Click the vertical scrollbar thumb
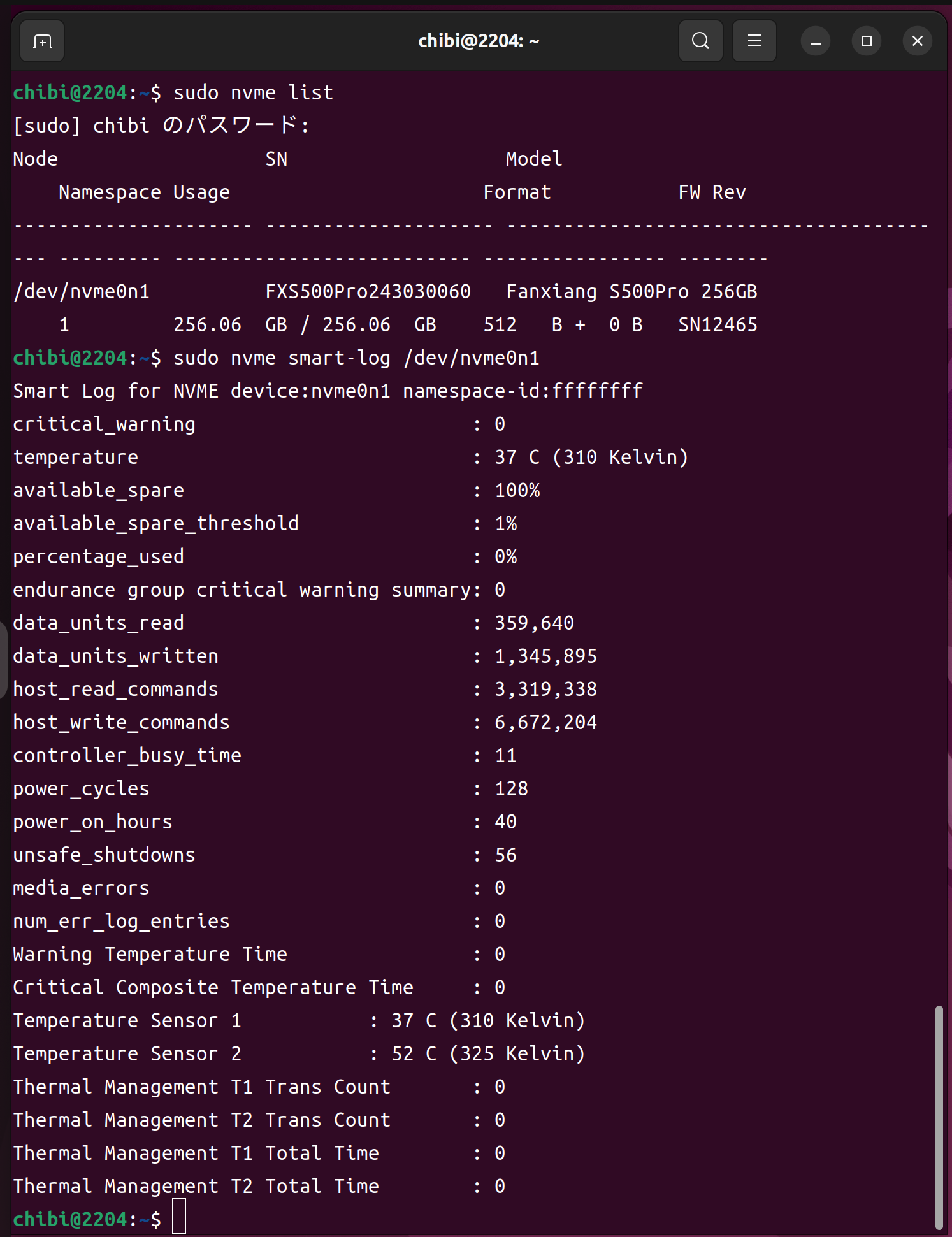Screen dimensions: 952x1237 coord(939,1115)
